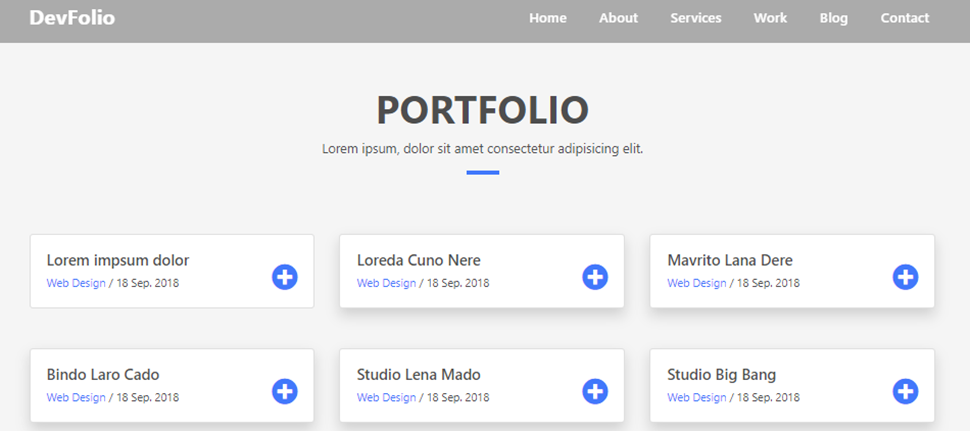Open Web Design link under Lorem impsum dolor
970x431 pixels.
click(x=76, y=283)
